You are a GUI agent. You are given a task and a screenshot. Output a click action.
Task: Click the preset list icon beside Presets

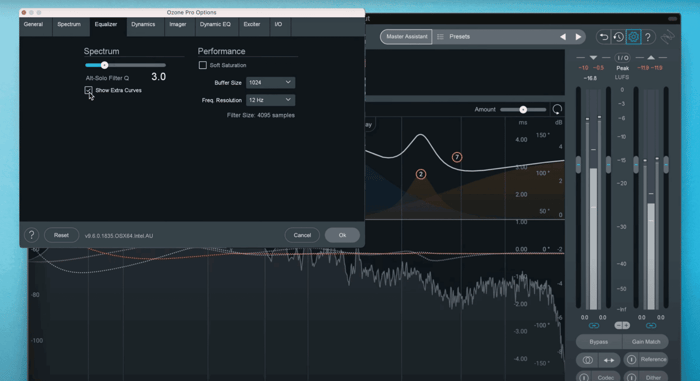pyautogui.click(x=440, y=37)
